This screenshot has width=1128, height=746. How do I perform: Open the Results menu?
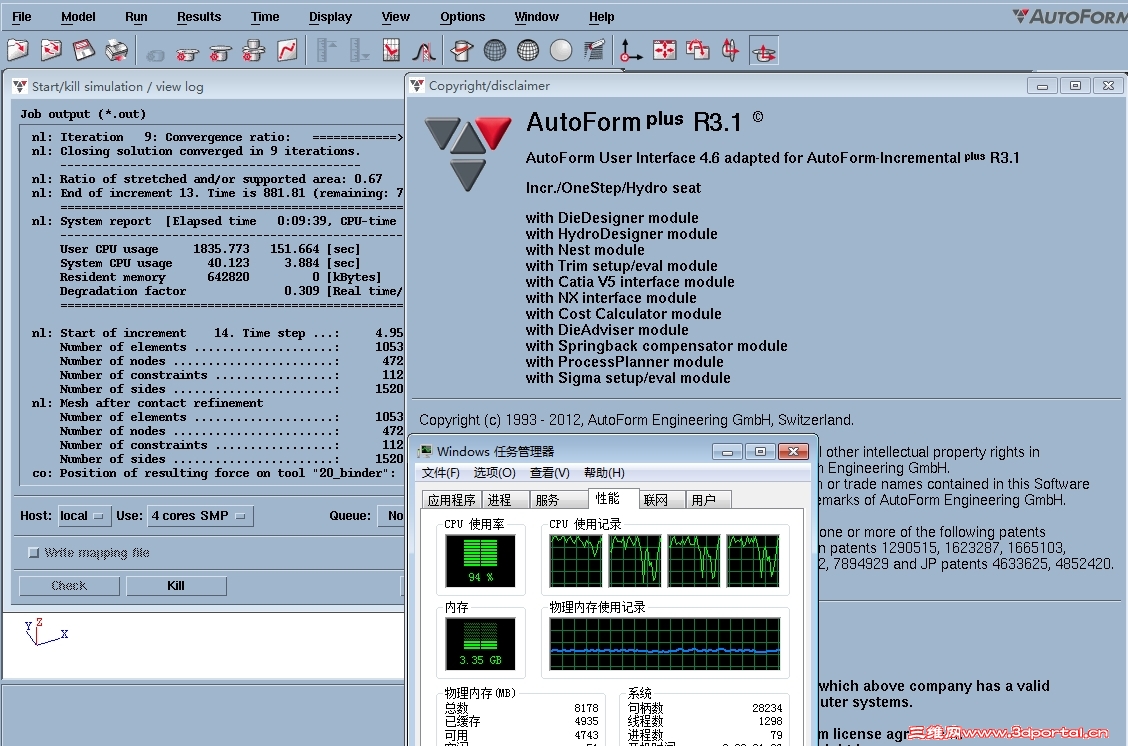pyautogui.click(x=199, y=17)
